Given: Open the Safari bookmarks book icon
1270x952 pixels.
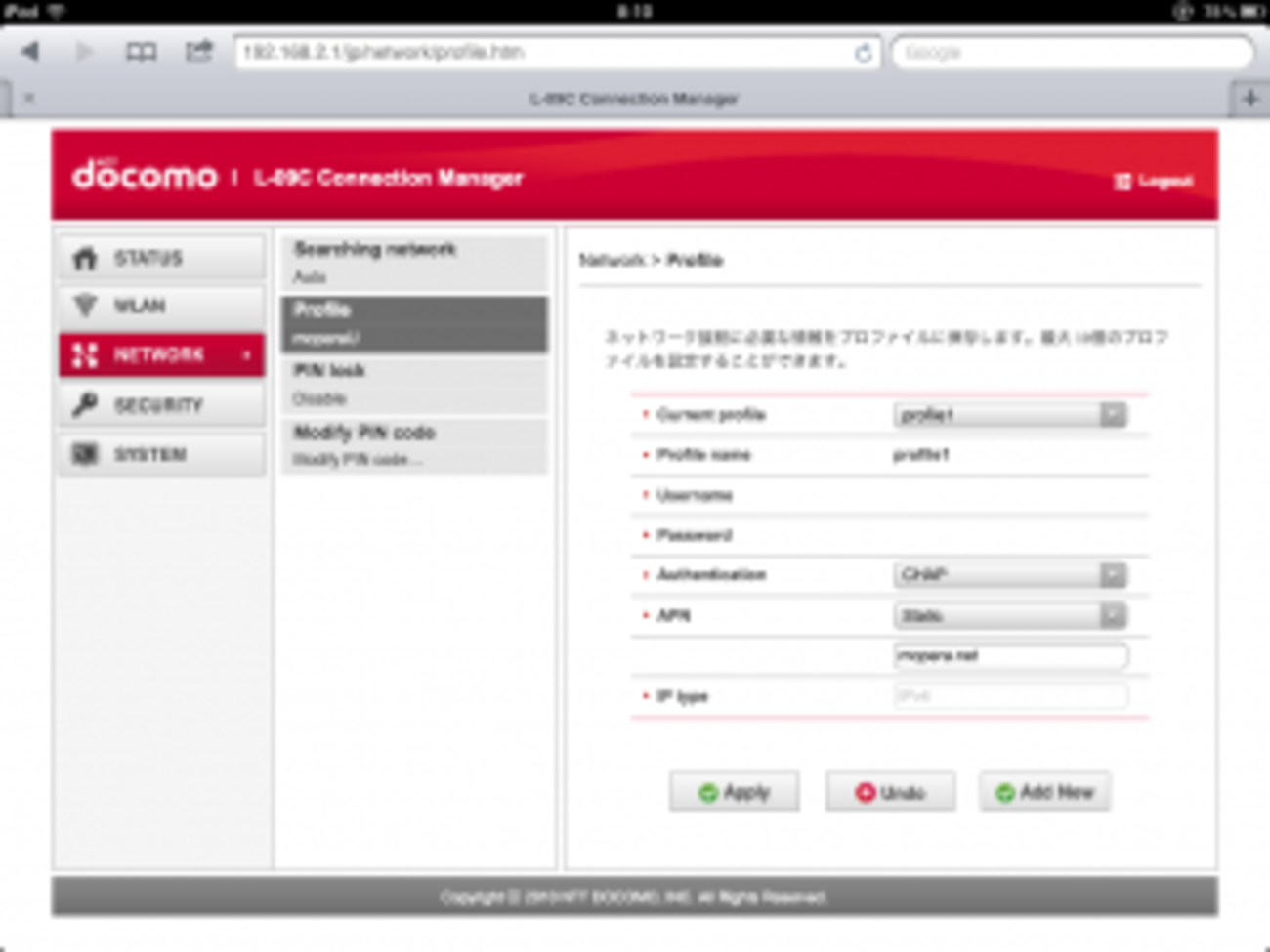Looking at the screenshot, I should pos(141,52).
